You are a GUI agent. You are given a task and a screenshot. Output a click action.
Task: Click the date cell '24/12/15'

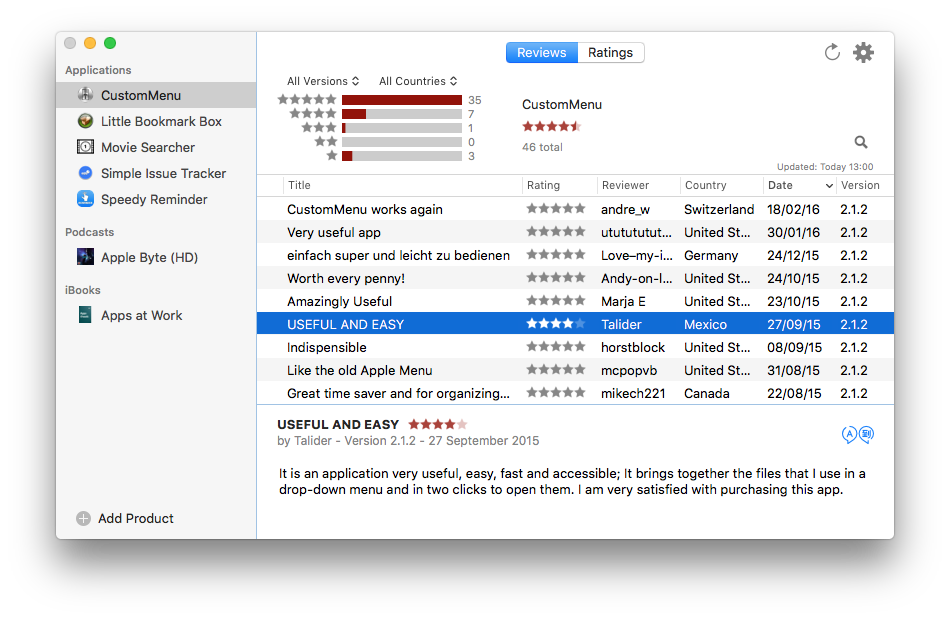pos(793,256)
